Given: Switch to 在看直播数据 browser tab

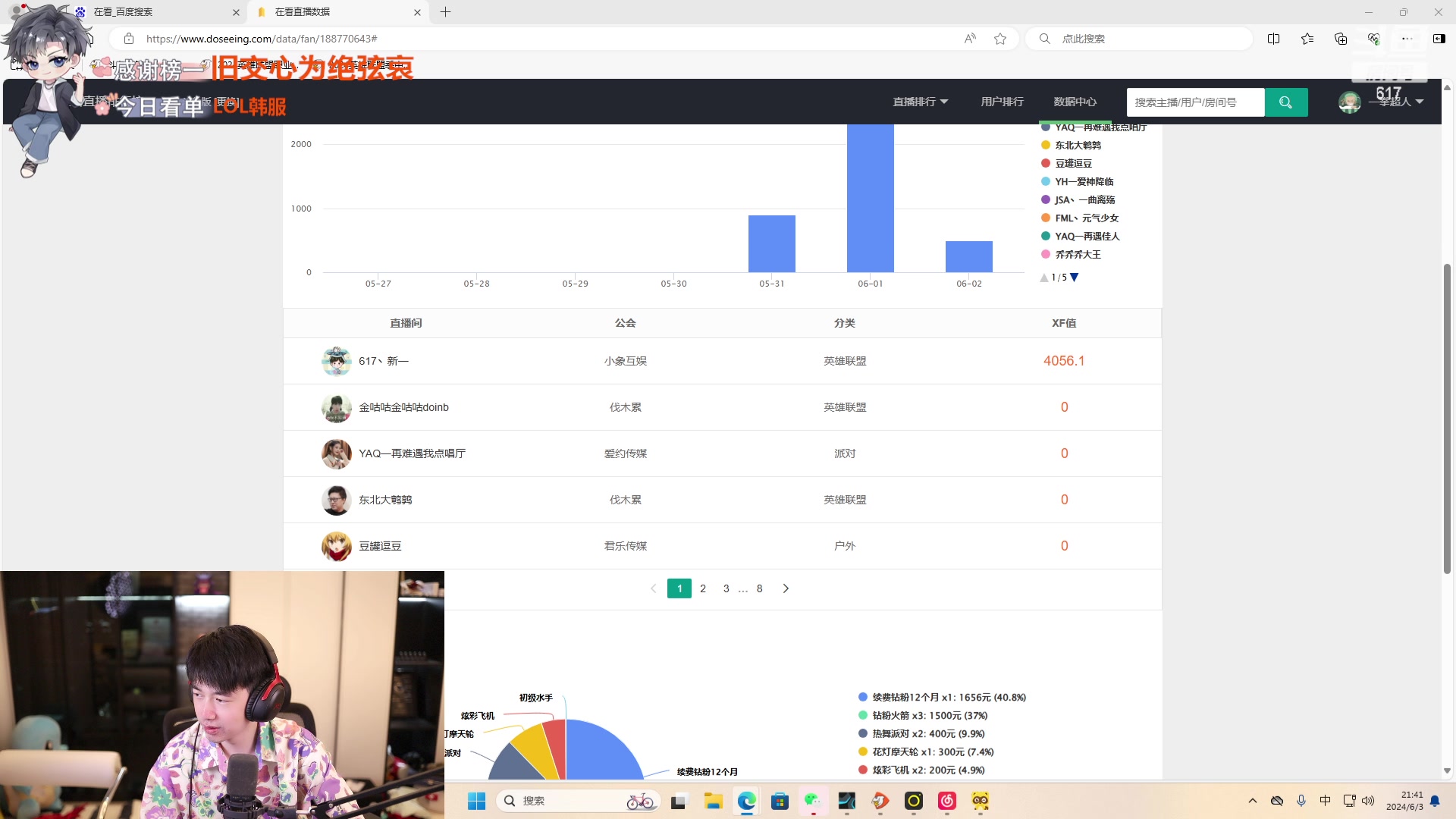Looking at the screenshot, I should (337, 12).
